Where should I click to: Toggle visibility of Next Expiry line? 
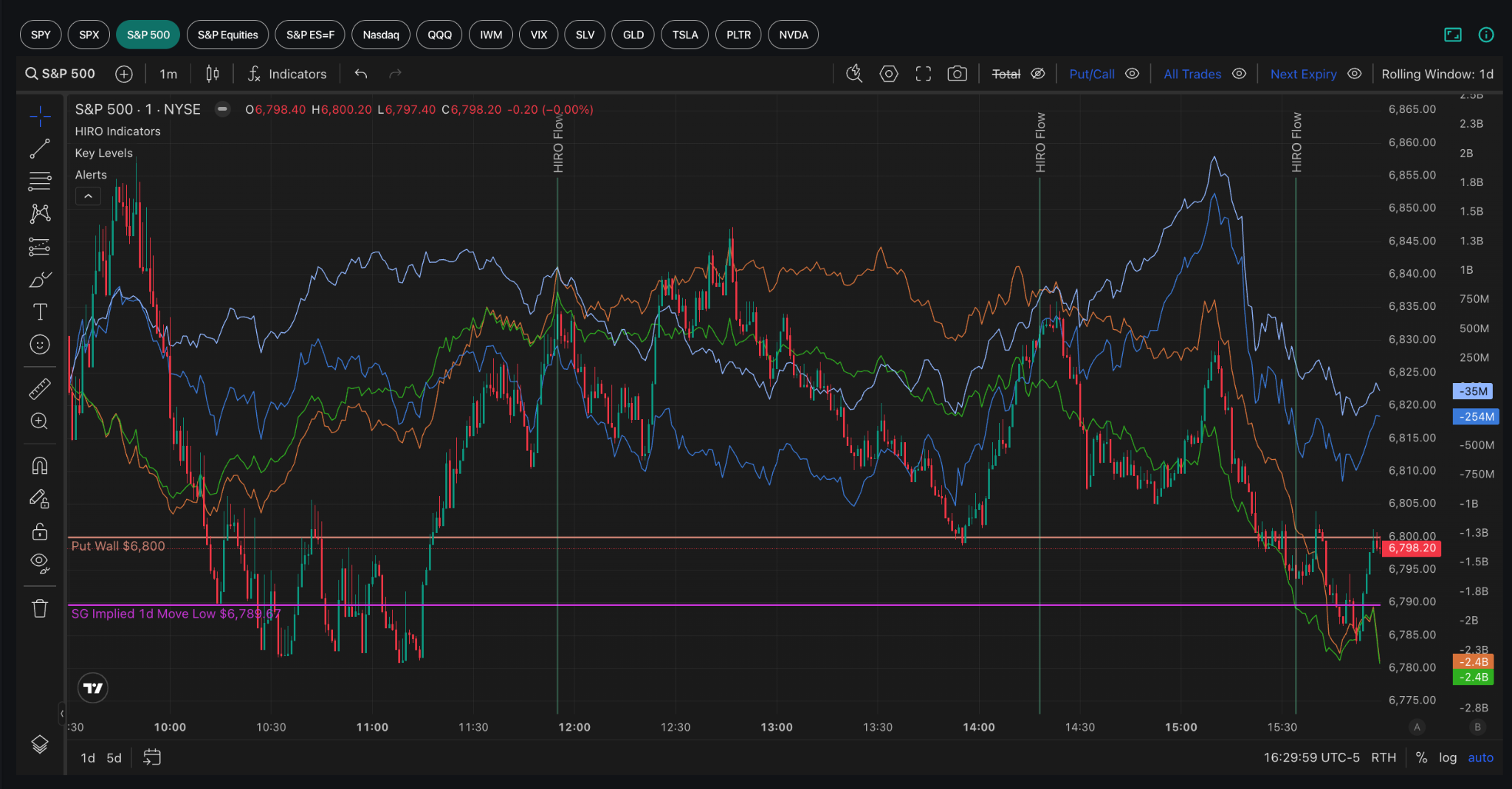tap(1354, 74)
